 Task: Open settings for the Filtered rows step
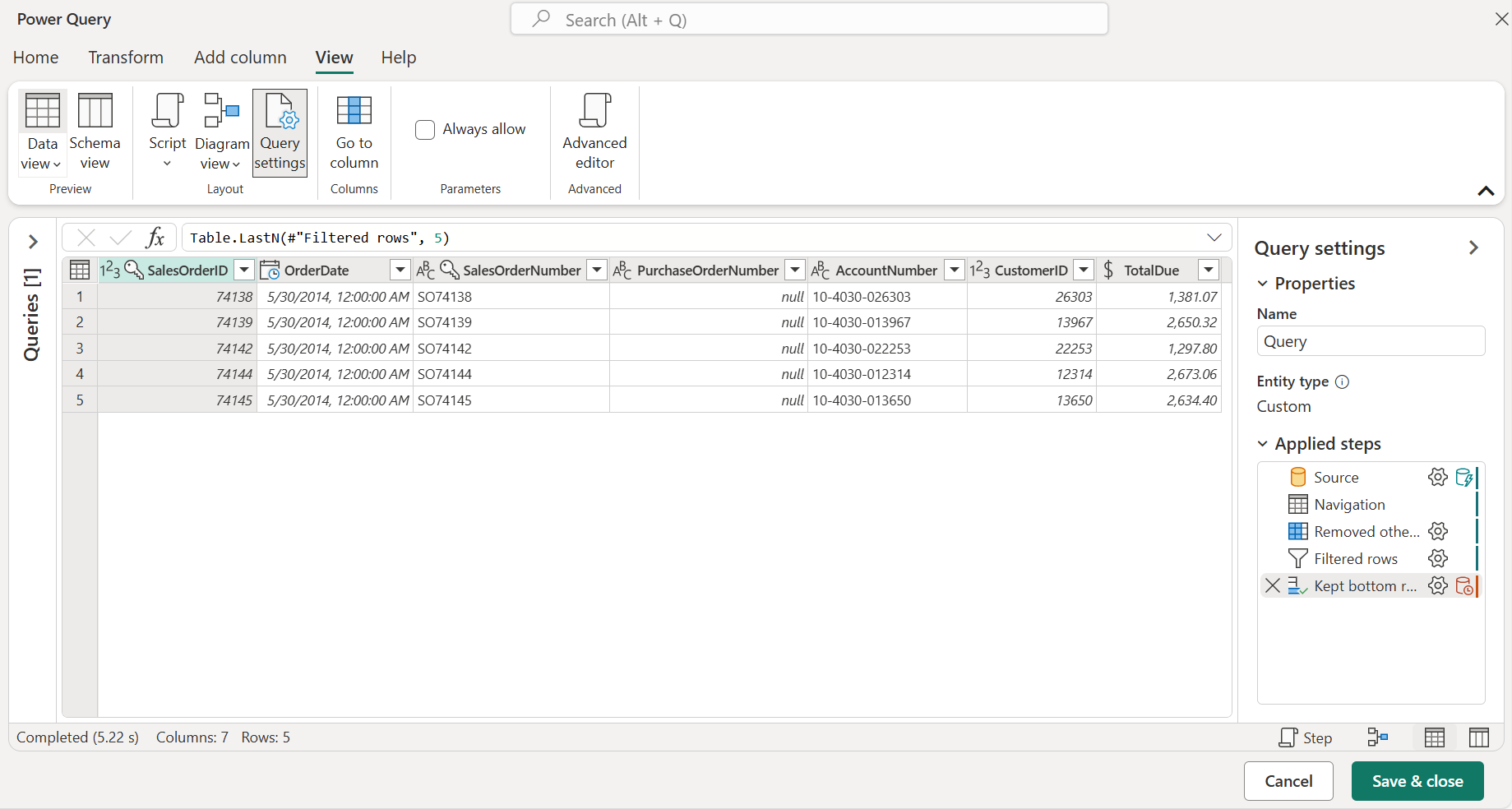1437,558
